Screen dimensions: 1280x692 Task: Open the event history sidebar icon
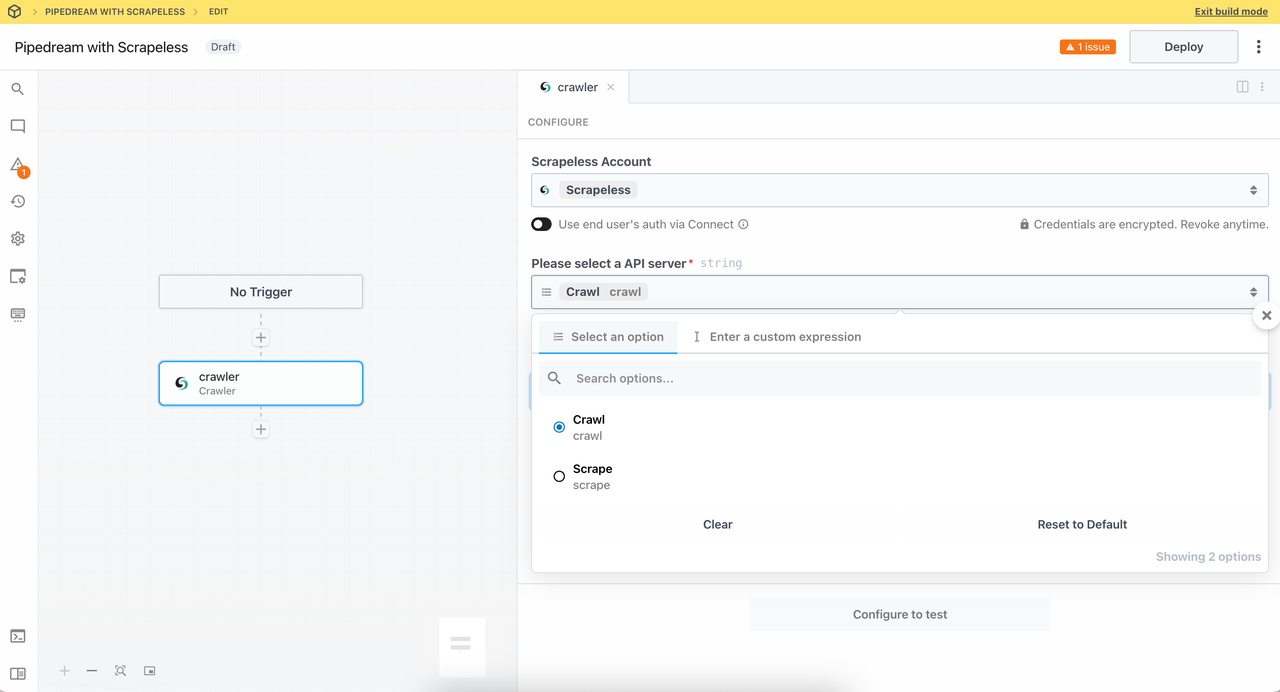coord(17,201)
